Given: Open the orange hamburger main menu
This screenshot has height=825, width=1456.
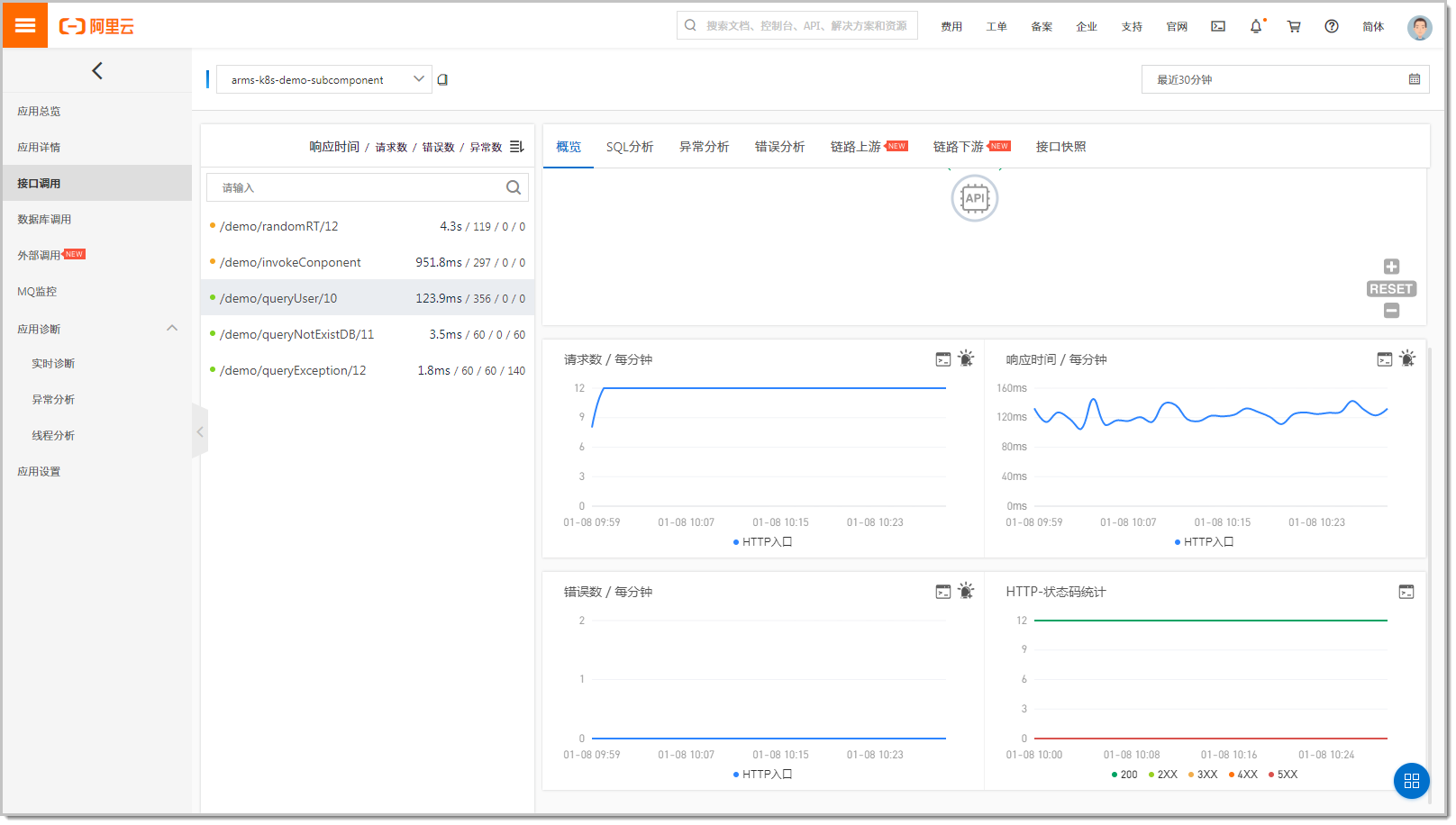Looking at the screenshot, I should [x=25, y=25].
